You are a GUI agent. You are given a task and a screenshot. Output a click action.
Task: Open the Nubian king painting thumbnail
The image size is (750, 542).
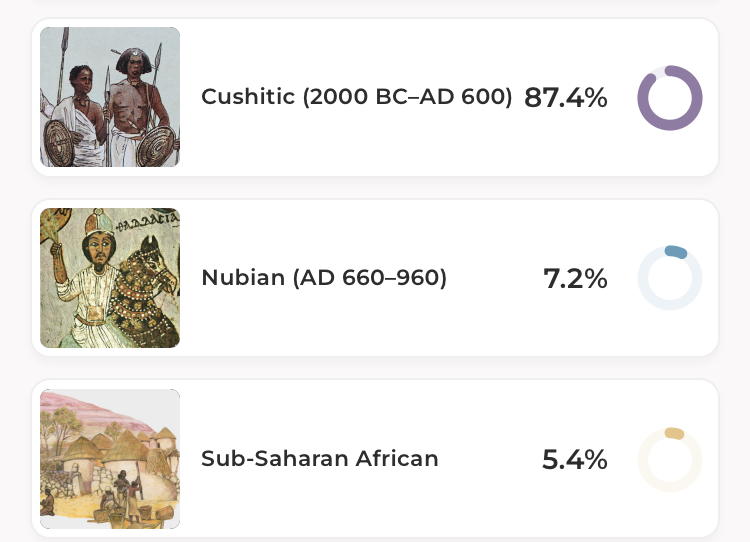pyautogui.click(x=110, y=278)
